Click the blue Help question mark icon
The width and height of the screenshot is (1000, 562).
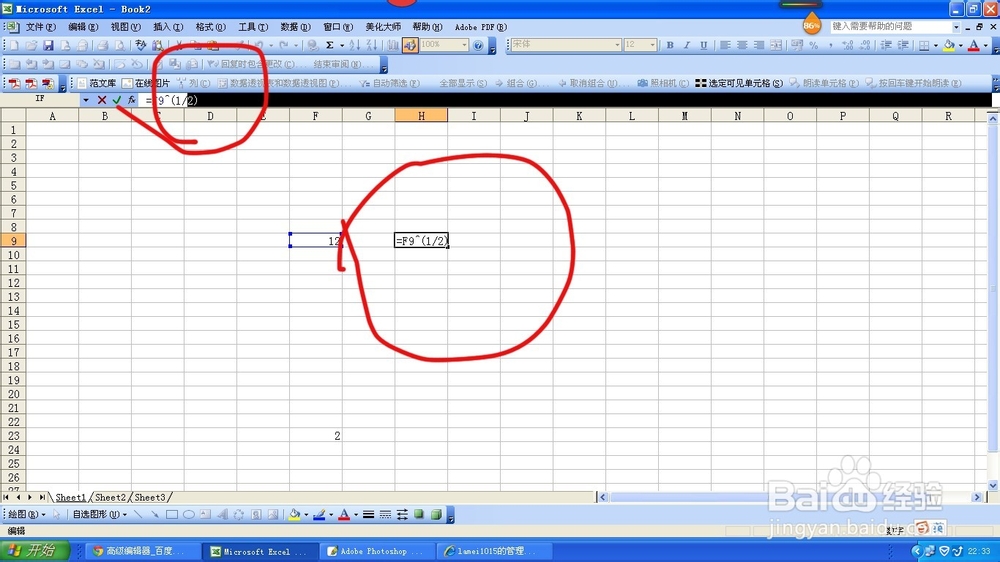(x=478, y=45)
